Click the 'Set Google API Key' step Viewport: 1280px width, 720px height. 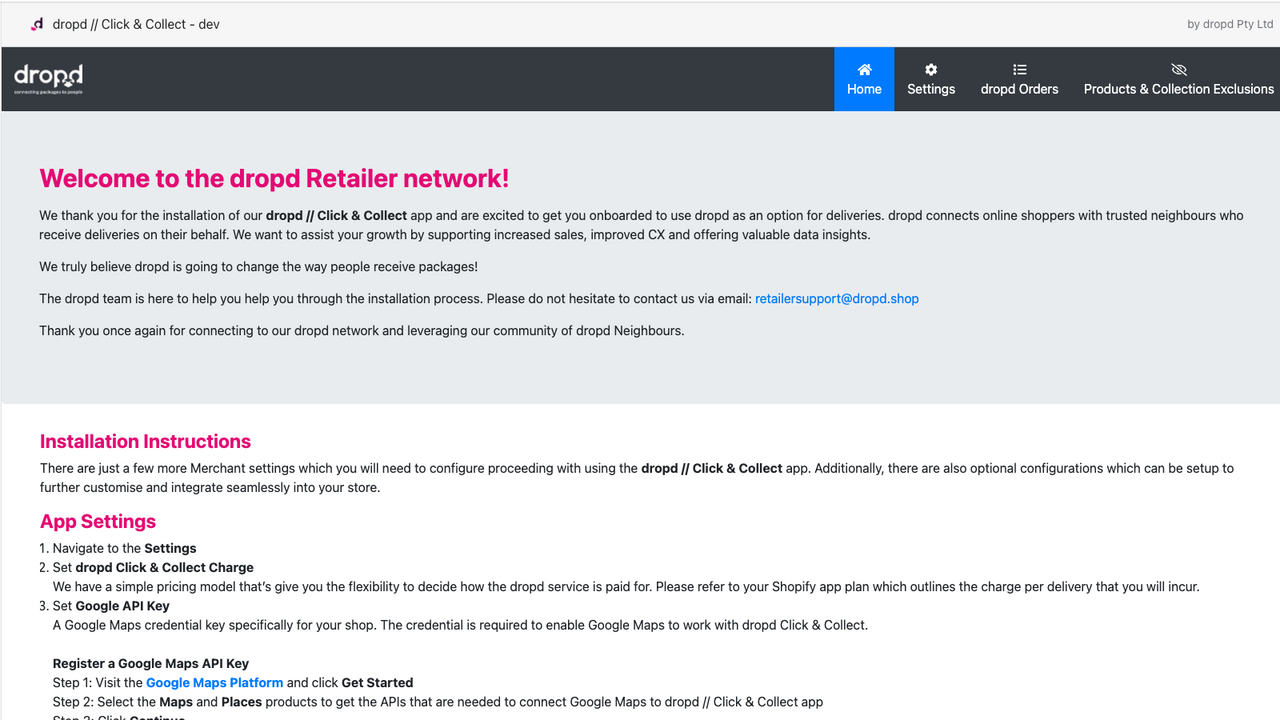(x=111, y=605)
